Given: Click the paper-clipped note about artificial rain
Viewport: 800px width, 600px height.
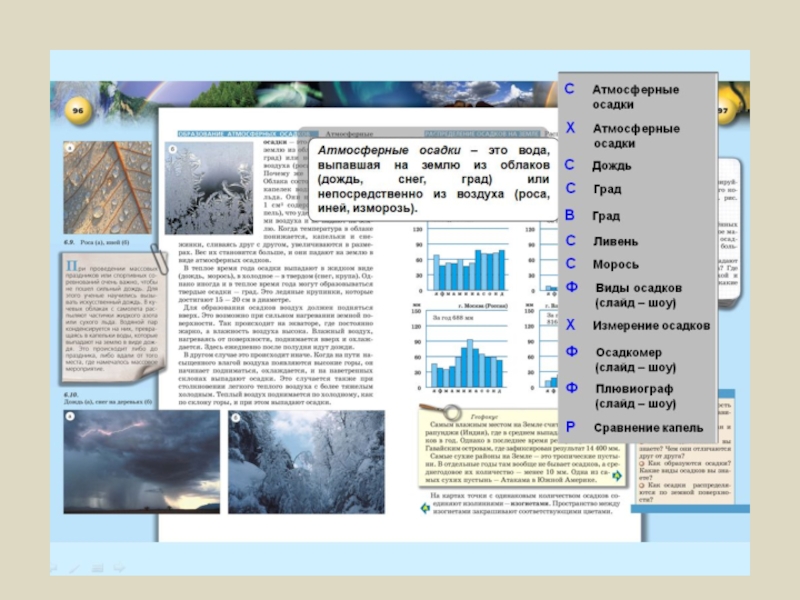Looking at the screenshot, I should pos(112,319).
